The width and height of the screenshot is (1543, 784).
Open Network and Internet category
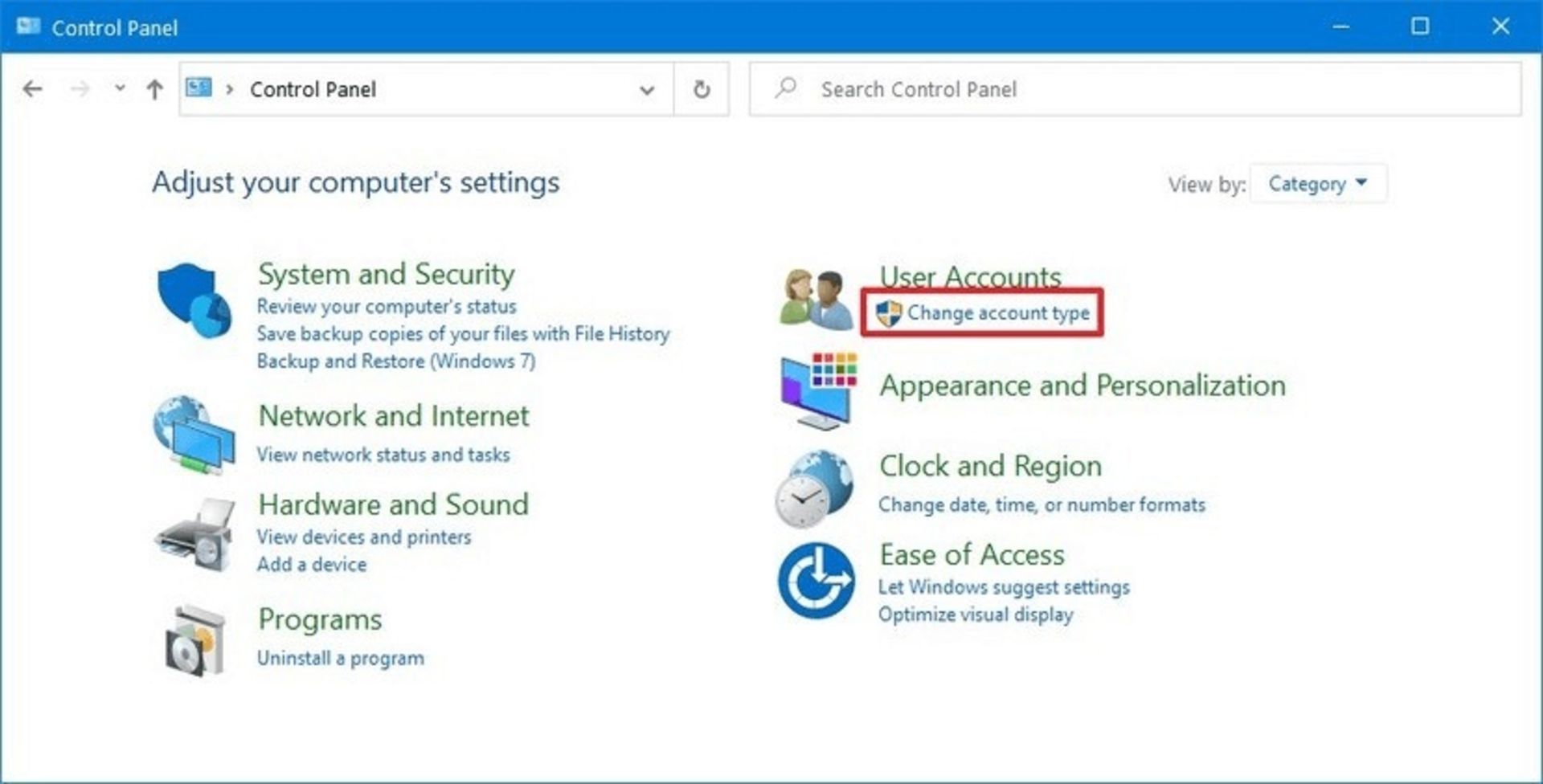394,416
